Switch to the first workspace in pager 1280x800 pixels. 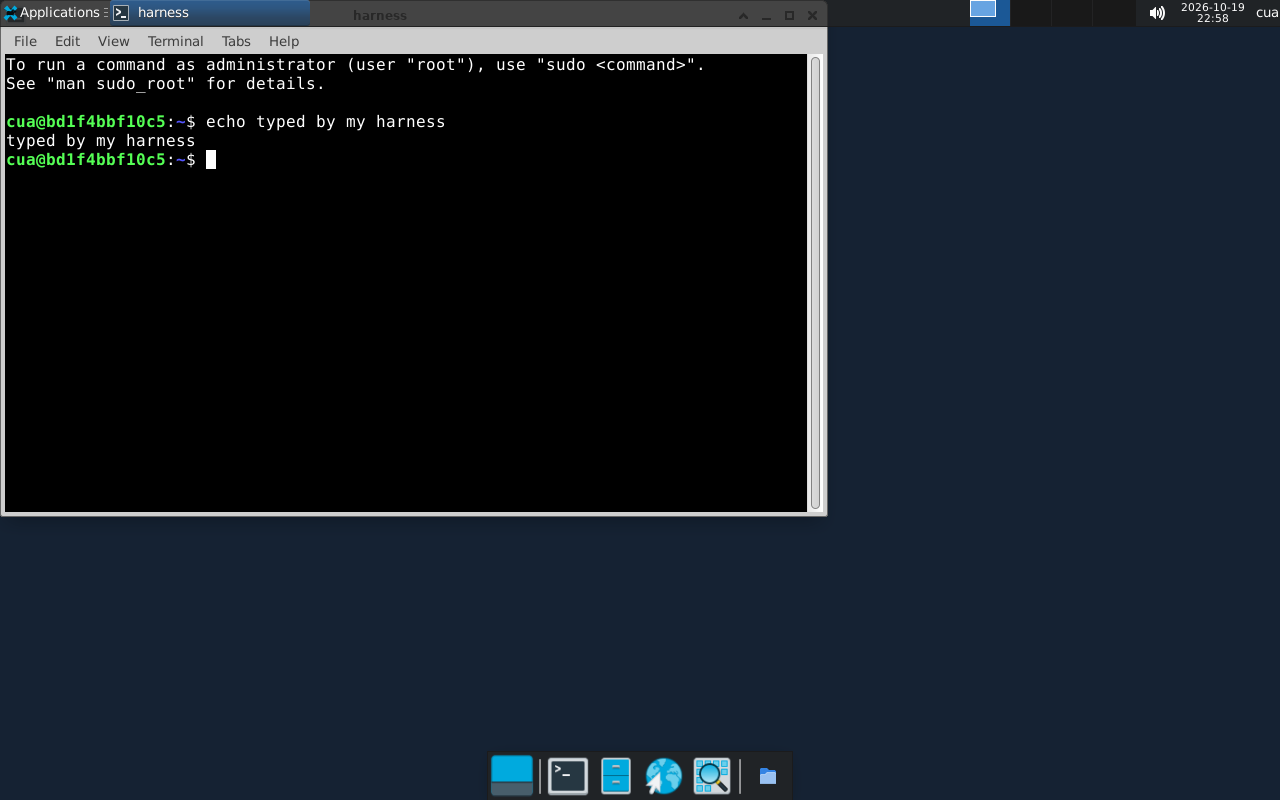(989, 13)
